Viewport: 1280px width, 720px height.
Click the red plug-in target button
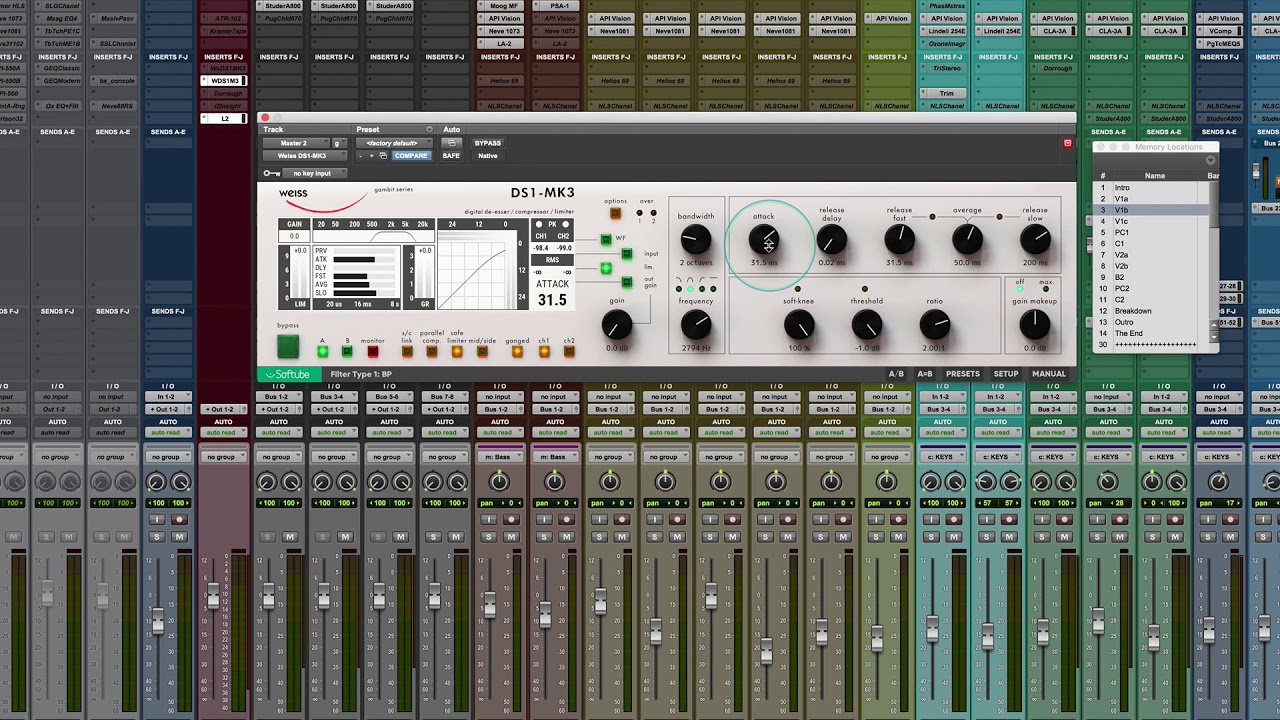click(x=1067, y=143)
